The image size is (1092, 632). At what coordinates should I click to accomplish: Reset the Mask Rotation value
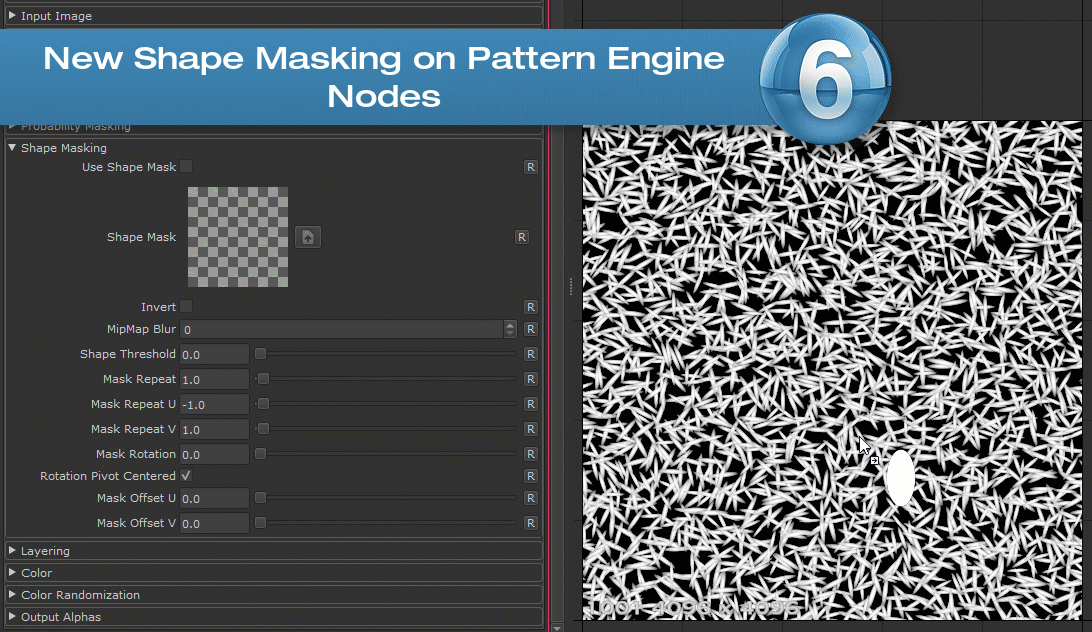click(531, 454)
